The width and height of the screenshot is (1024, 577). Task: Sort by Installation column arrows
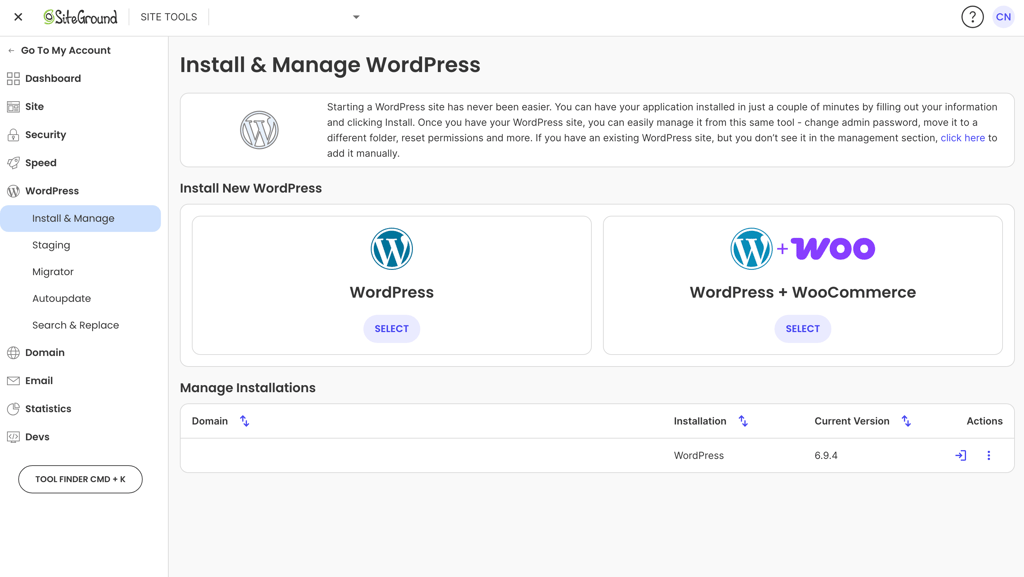[x=743, y=421]
